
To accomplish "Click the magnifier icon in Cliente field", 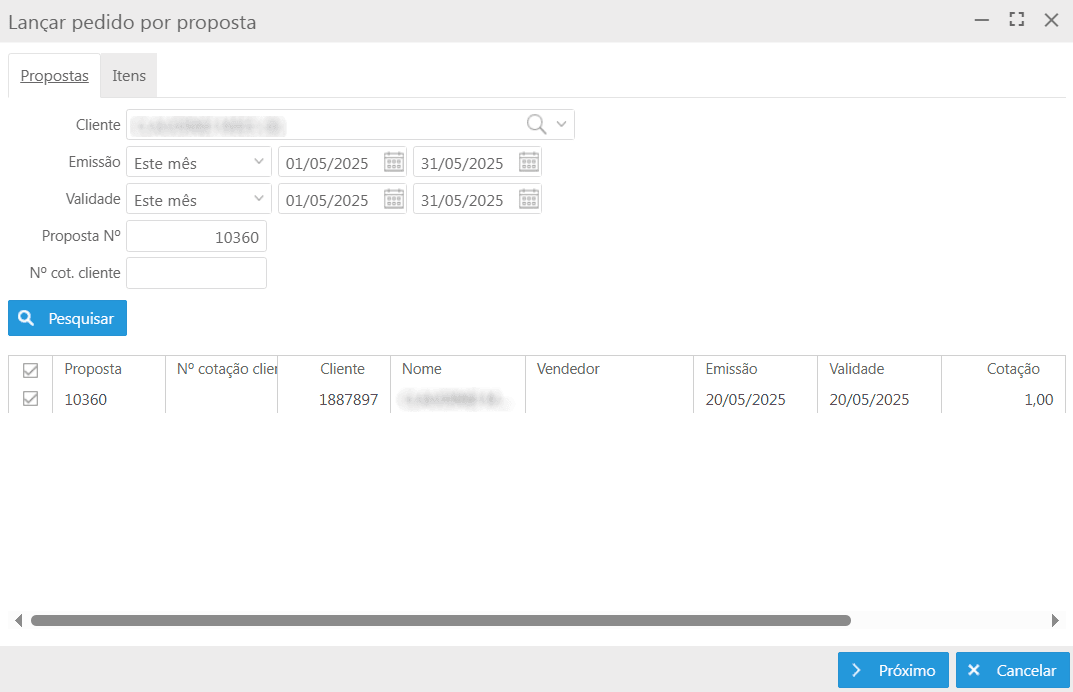I will 537,124.
